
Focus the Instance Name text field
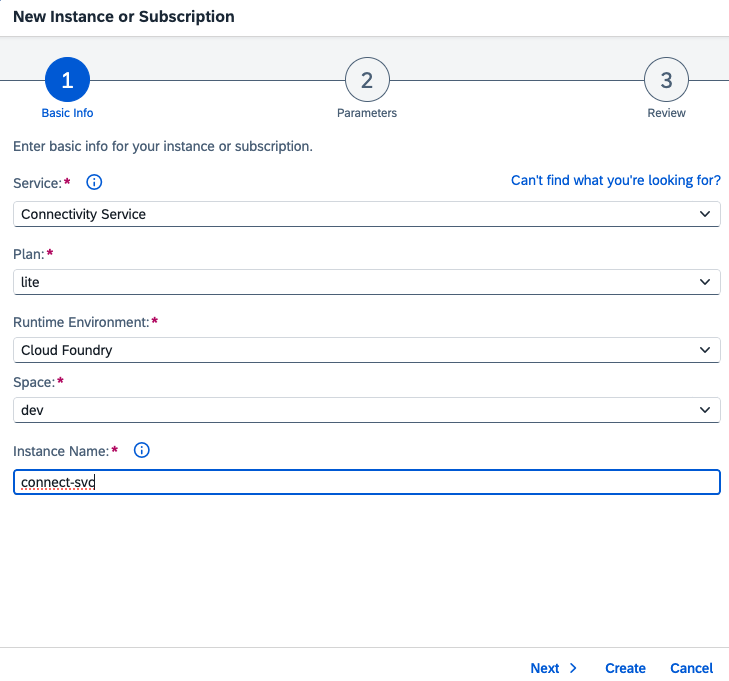[x=366, y=482]
